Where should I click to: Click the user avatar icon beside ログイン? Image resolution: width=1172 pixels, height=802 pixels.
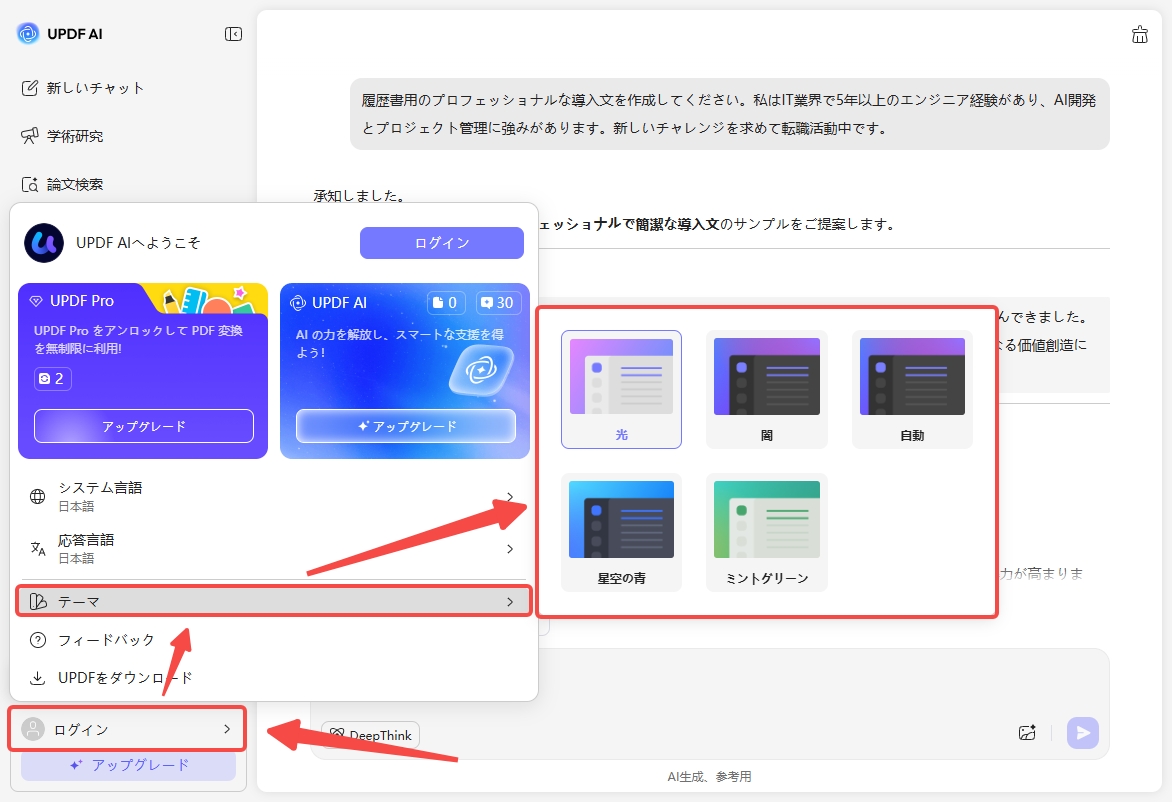pos(33,729)
